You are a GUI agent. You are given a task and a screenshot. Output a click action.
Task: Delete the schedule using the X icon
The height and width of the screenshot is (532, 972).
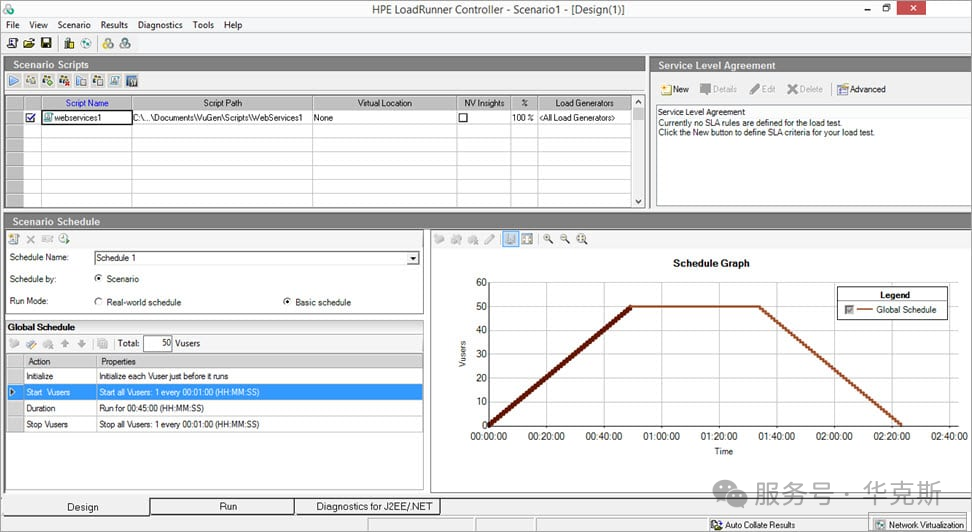click(30, 239)
